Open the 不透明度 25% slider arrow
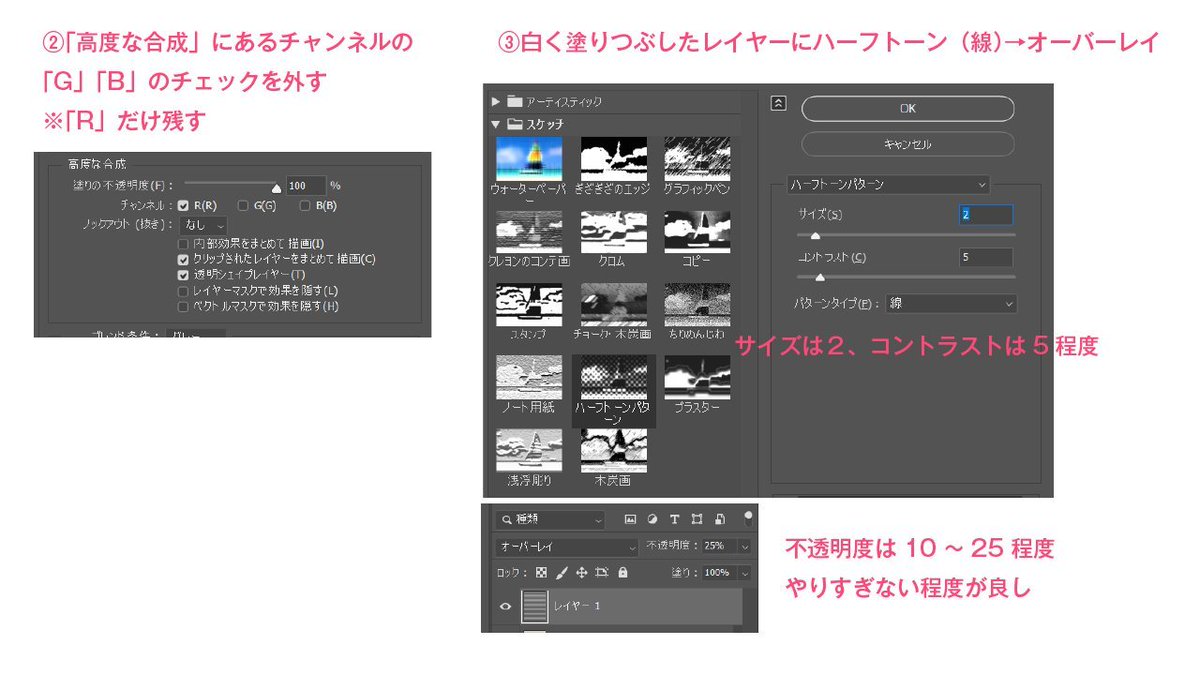The width and height of the screenshot is (1200, 675). 744,547
